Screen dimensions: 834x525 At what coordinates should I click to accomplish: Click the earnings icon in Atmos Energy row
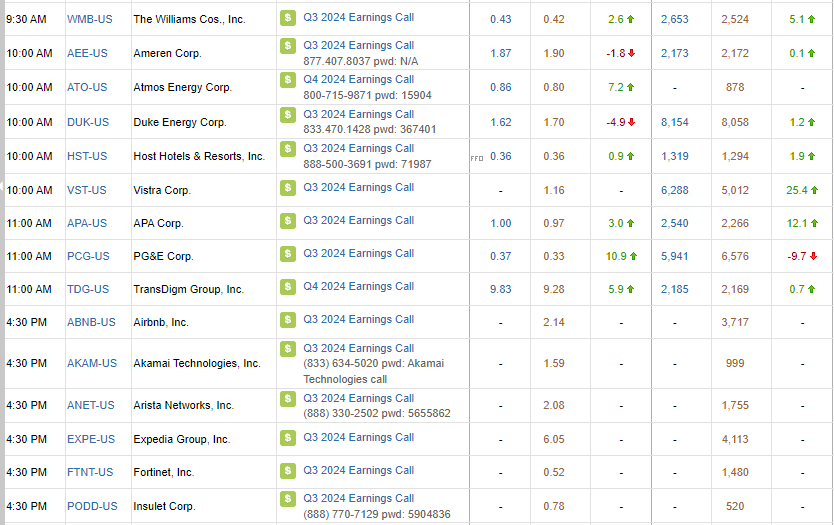pyautogui.click(x=288, y=80)
